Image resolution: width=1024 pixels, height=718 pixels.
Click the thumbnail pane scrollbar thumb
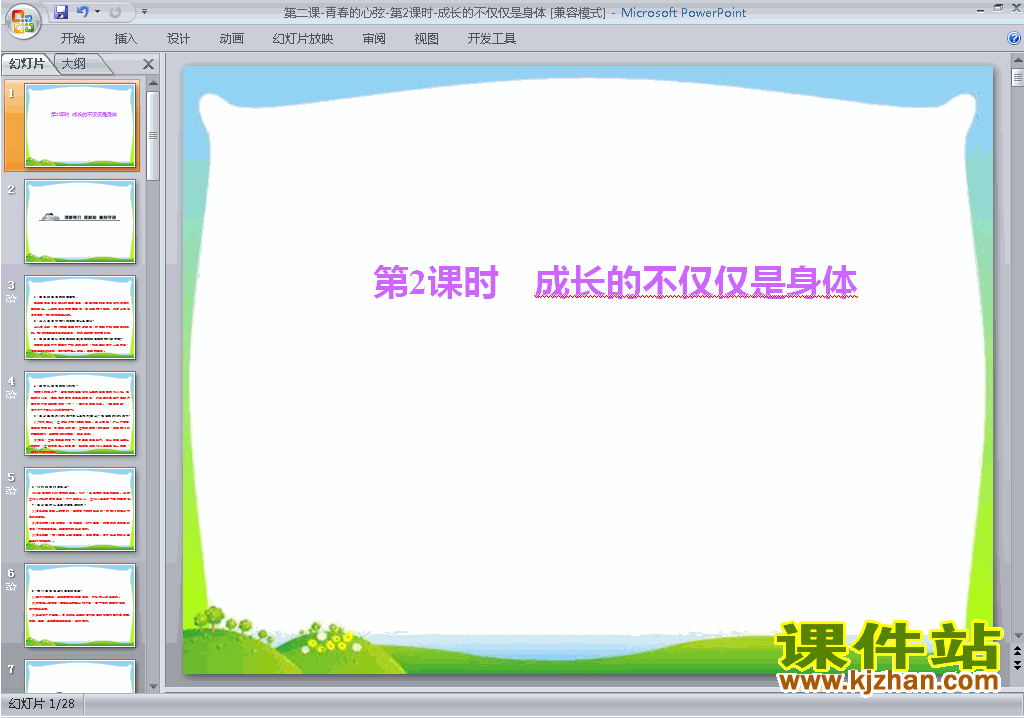point(153,135)
